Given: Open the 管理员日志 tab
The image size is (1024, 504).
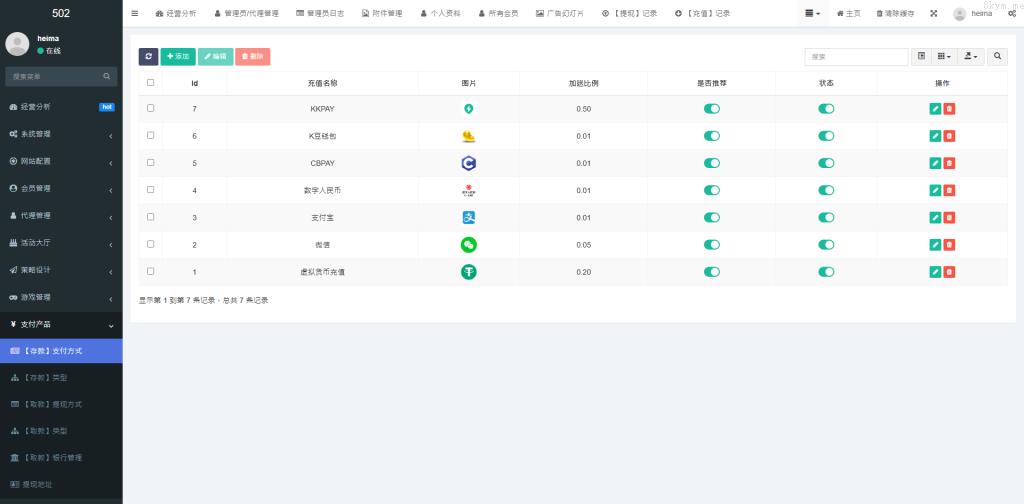Looking at the screenshot, I should coord(320,14).
